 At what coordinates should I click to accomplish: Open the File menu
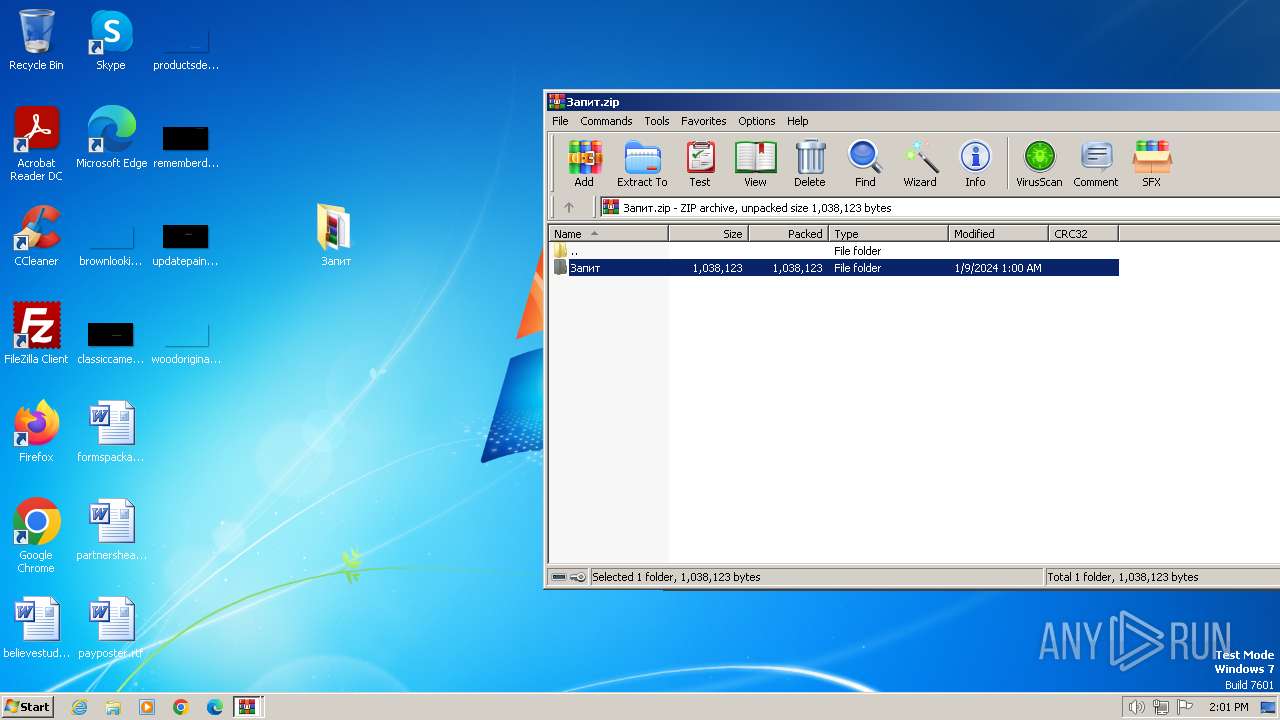coord(560,121)
